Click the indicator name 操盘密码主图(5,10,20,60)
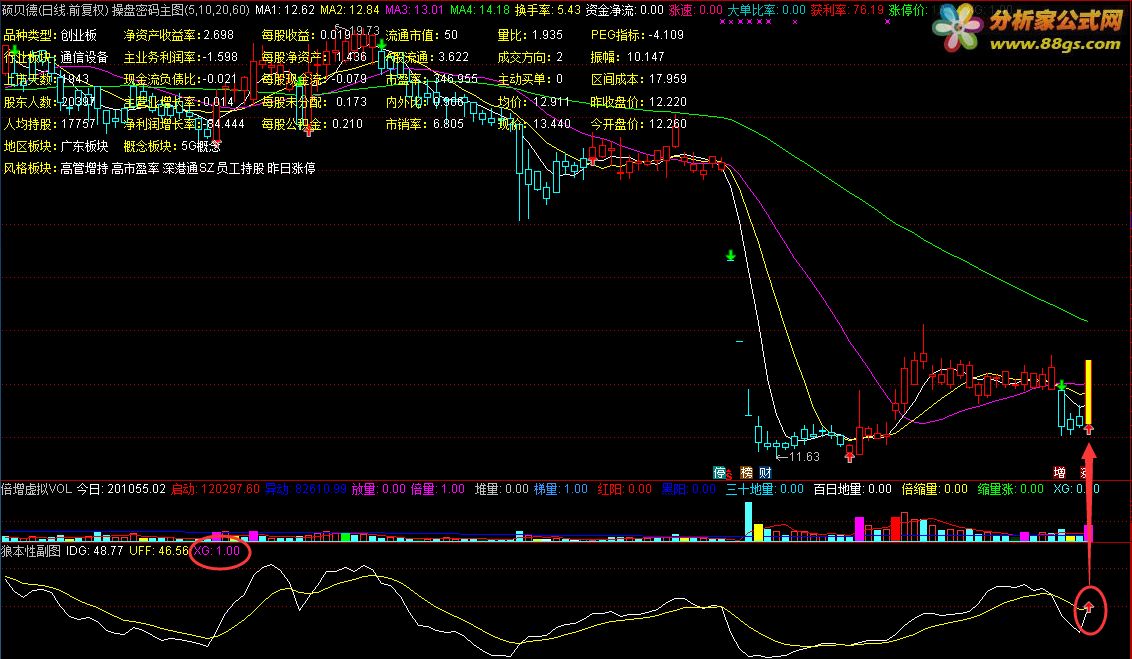Screen dimensions: 1132x659 click(x=180, y=10)
